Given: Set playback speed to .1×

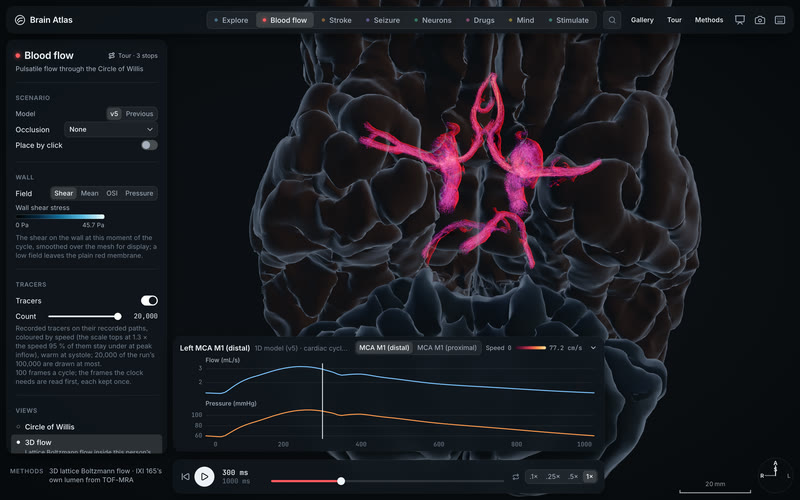Looking at the screenshot, I should (x=534, y=477).
